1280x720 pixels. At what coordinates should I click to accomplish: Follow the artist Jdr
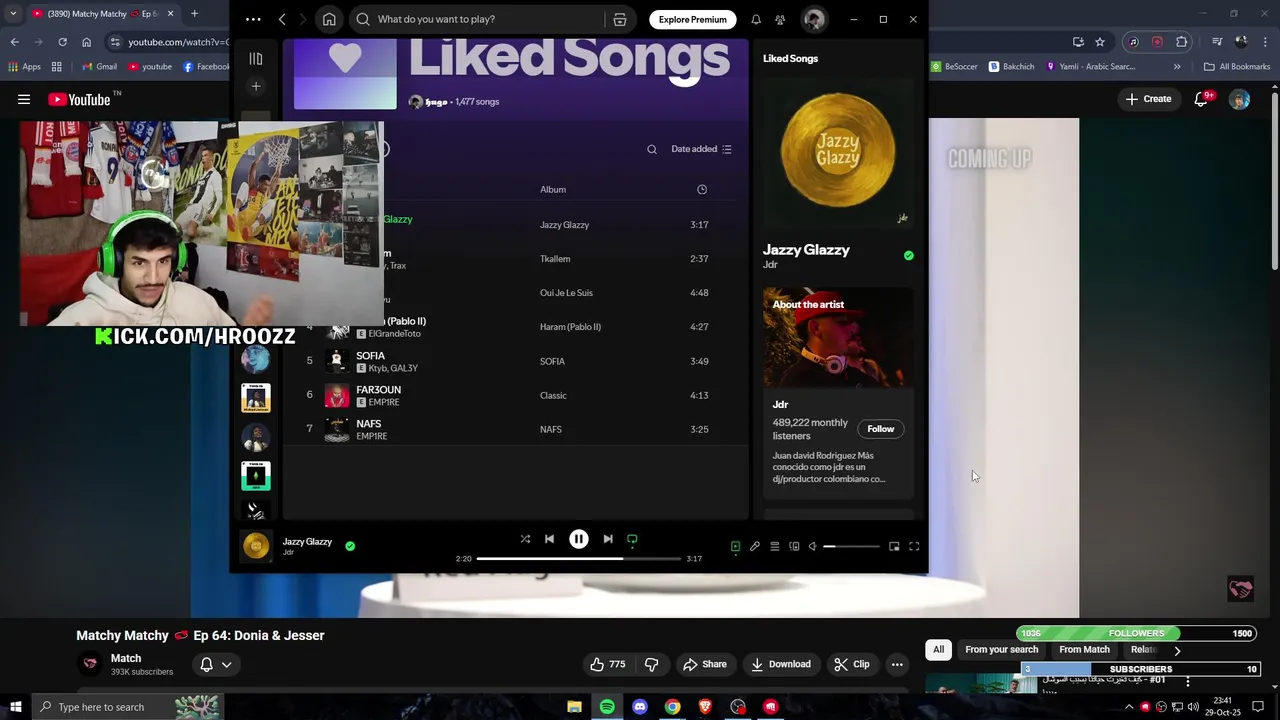[880, 429]
